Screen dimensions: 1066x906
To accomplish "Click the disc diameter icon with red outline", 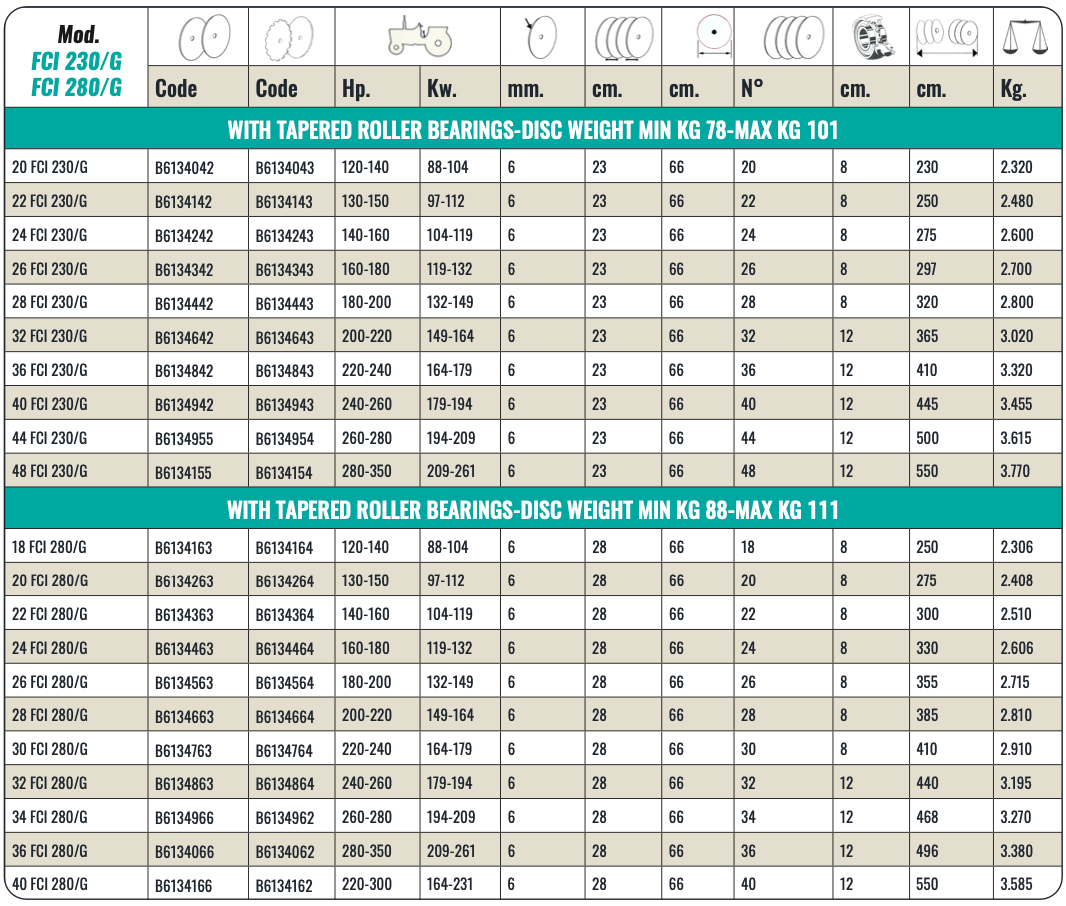I will pos(713,38).
